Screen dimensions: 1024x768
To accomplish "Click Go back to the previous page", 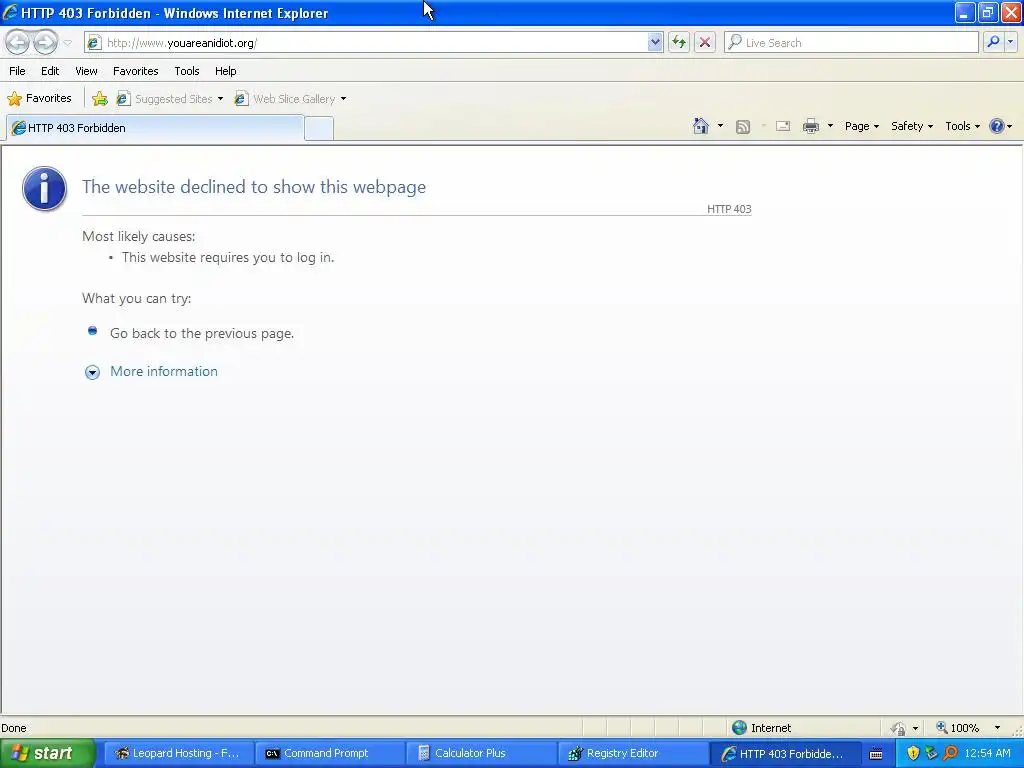I will pos(202,333).
